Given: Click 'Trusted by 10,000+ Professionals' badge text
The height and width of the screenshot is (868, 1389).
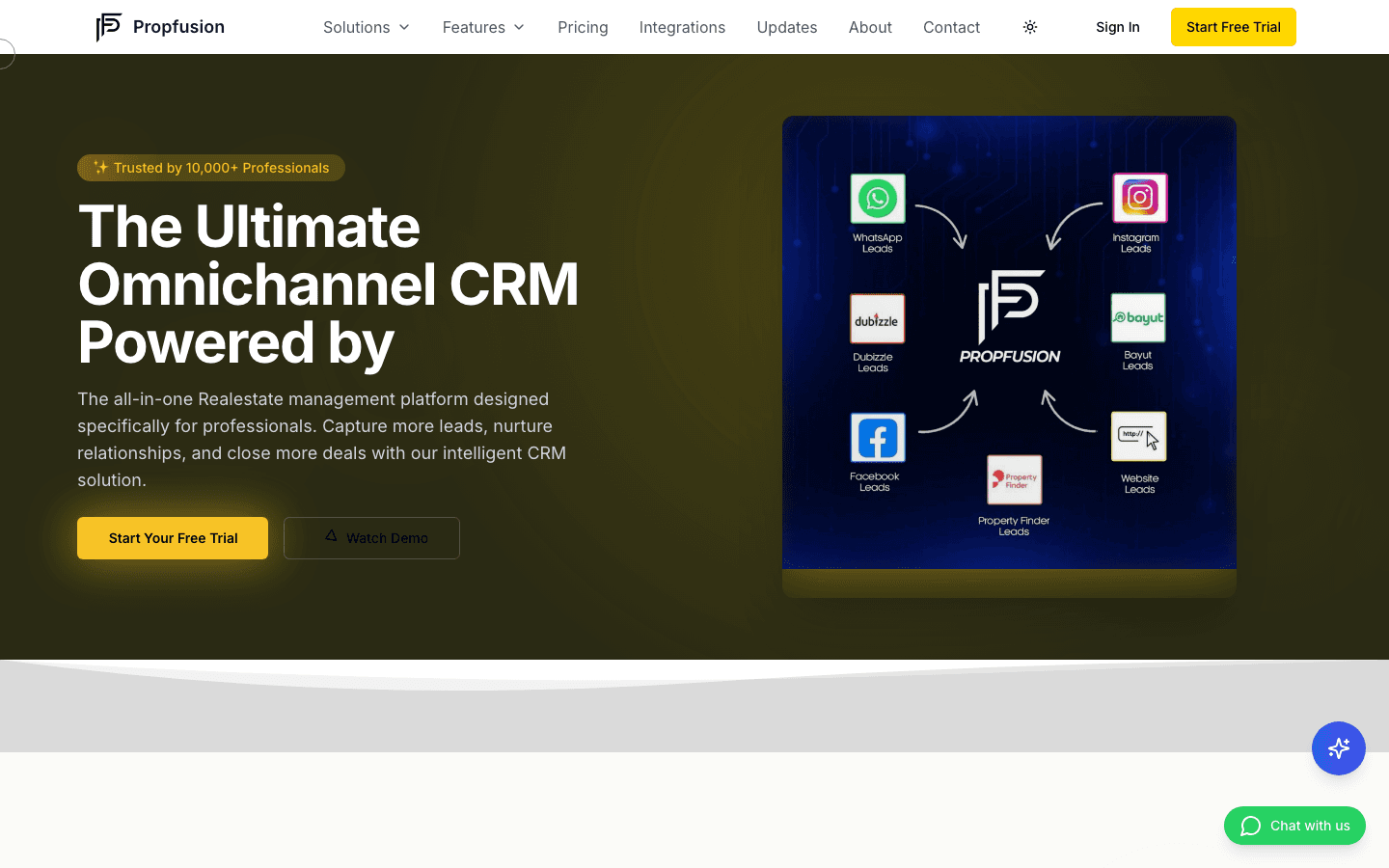Looking at the screenshot, I should (x=221, y=168).
